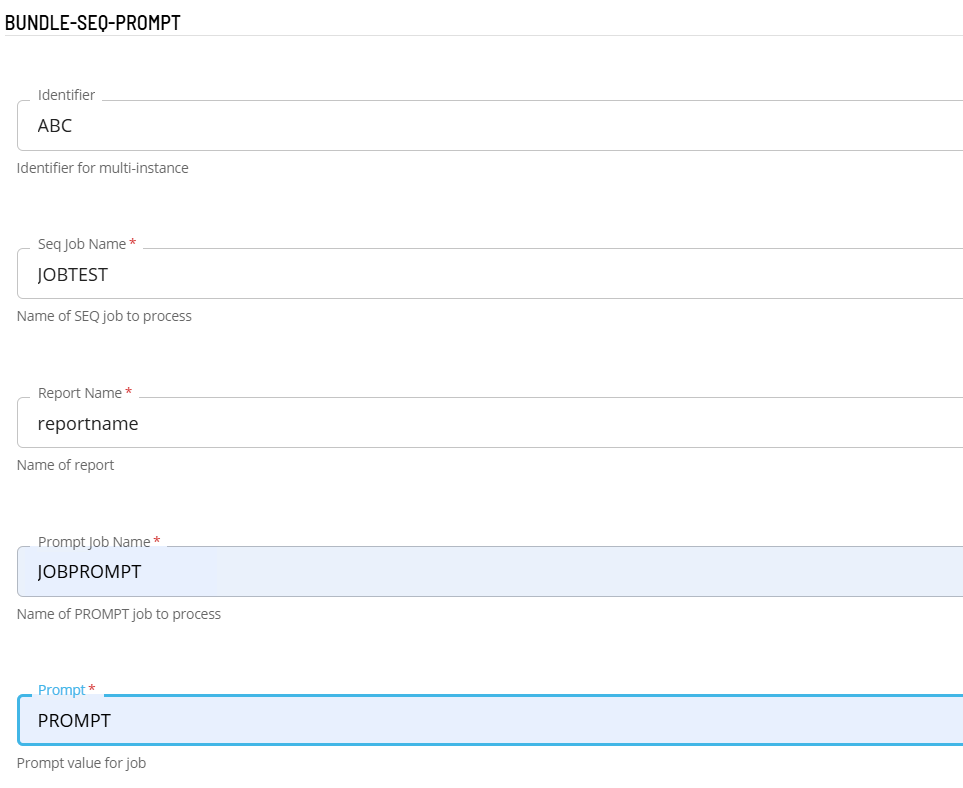Click the floating "Identifier" field label
This screenshot has width=963, height=788.
pos(66,95)
